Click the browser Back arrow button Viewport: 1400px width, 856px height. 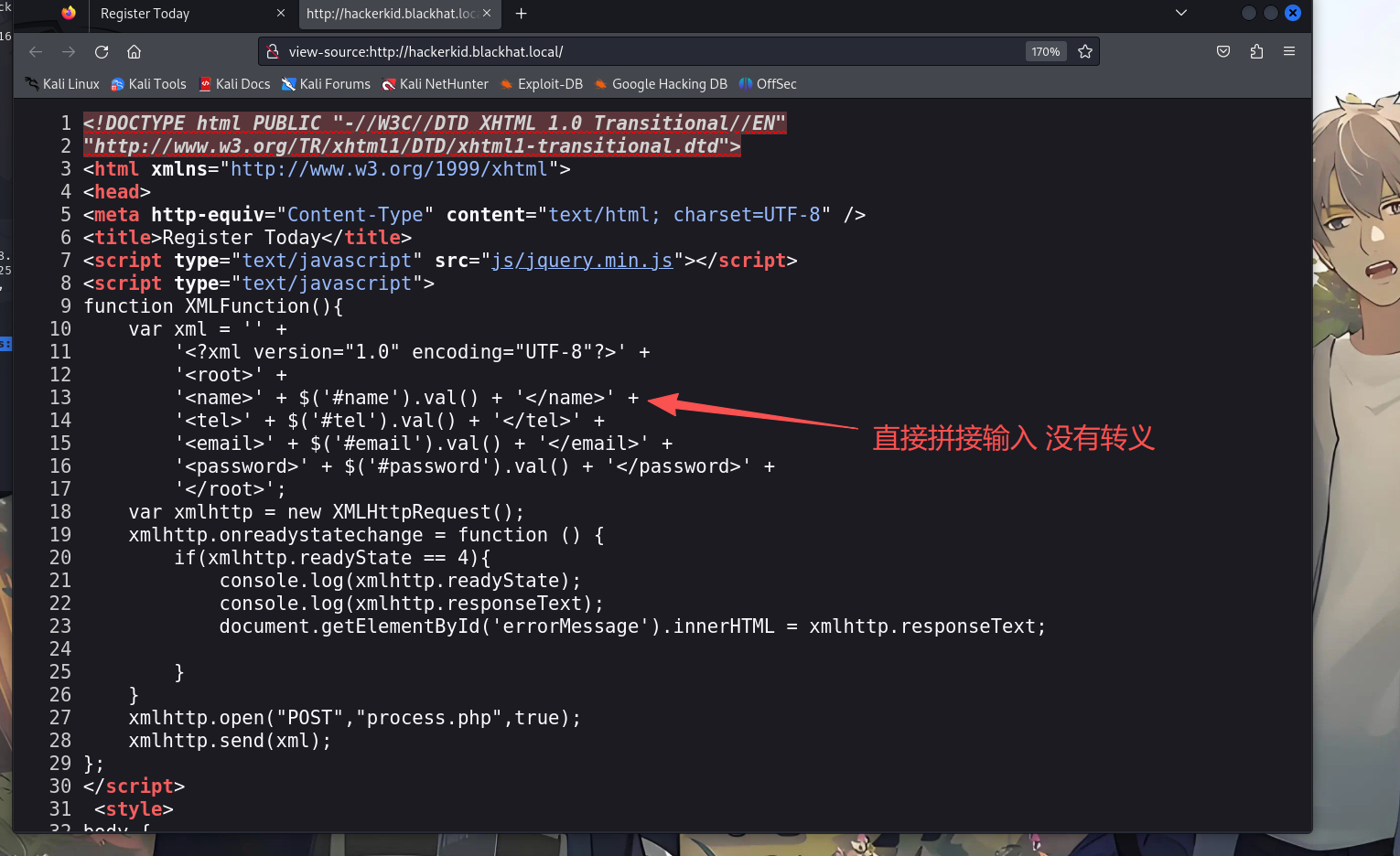pos(36,52)
